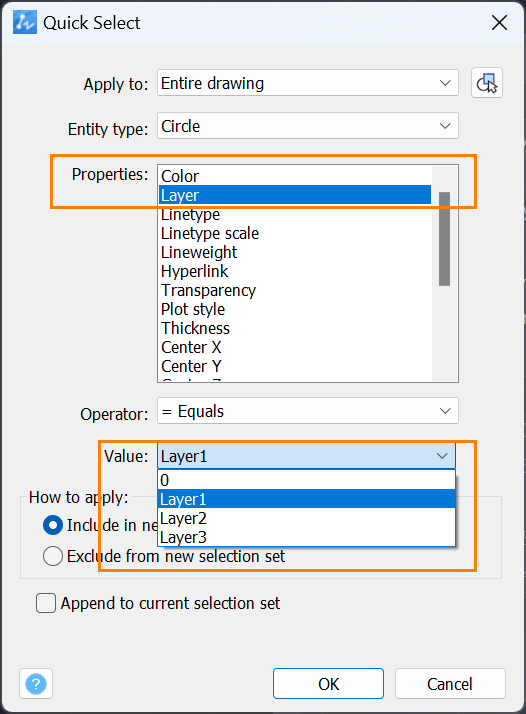Image resolution: width=526 pixels, height=714 pixels.
Task: Choose Layer3 from the Value list
Action: tap(306, 537)
